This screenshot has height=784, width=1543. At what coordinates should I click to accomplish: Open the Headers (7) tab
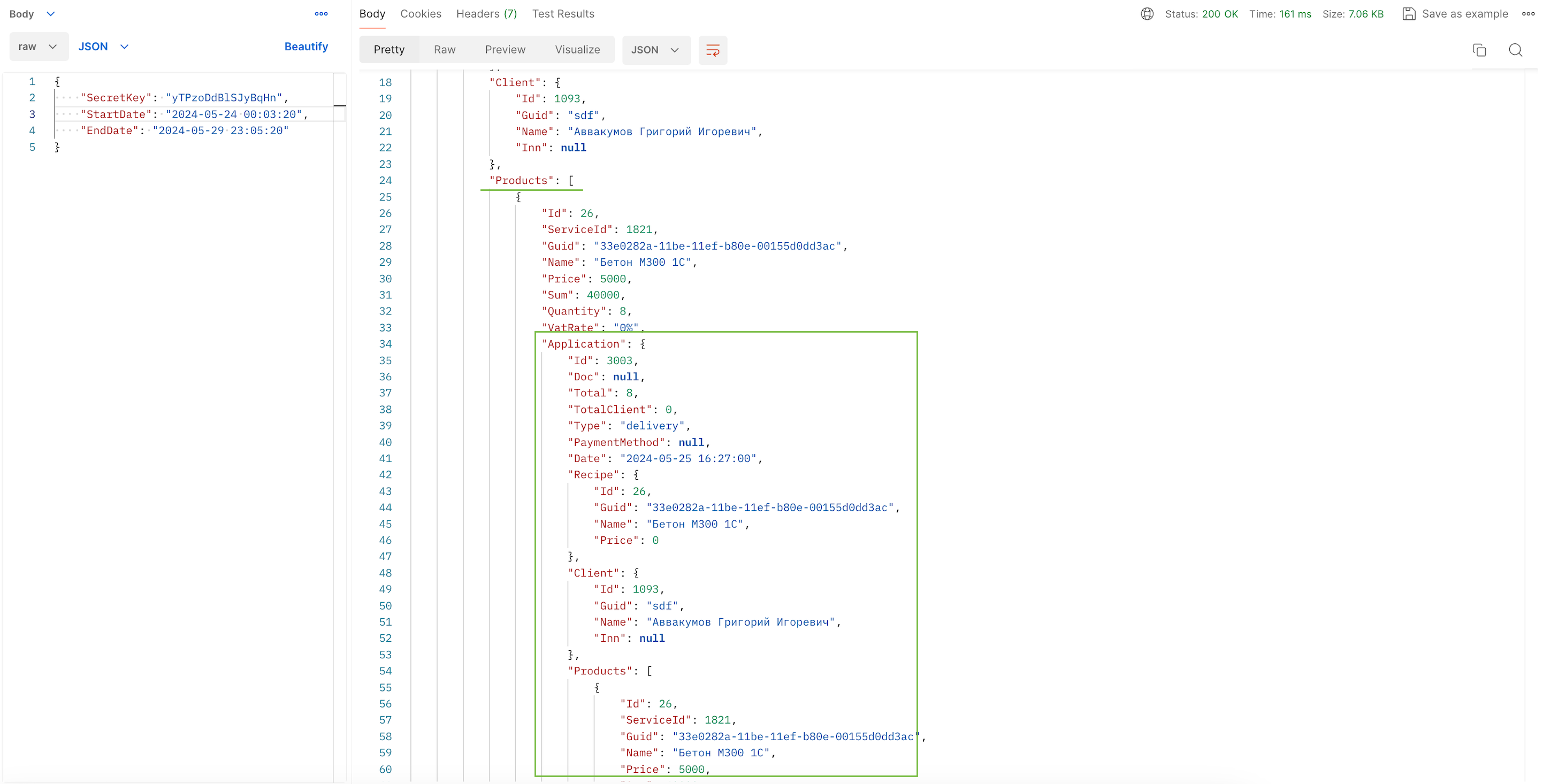tap(486, 14)
